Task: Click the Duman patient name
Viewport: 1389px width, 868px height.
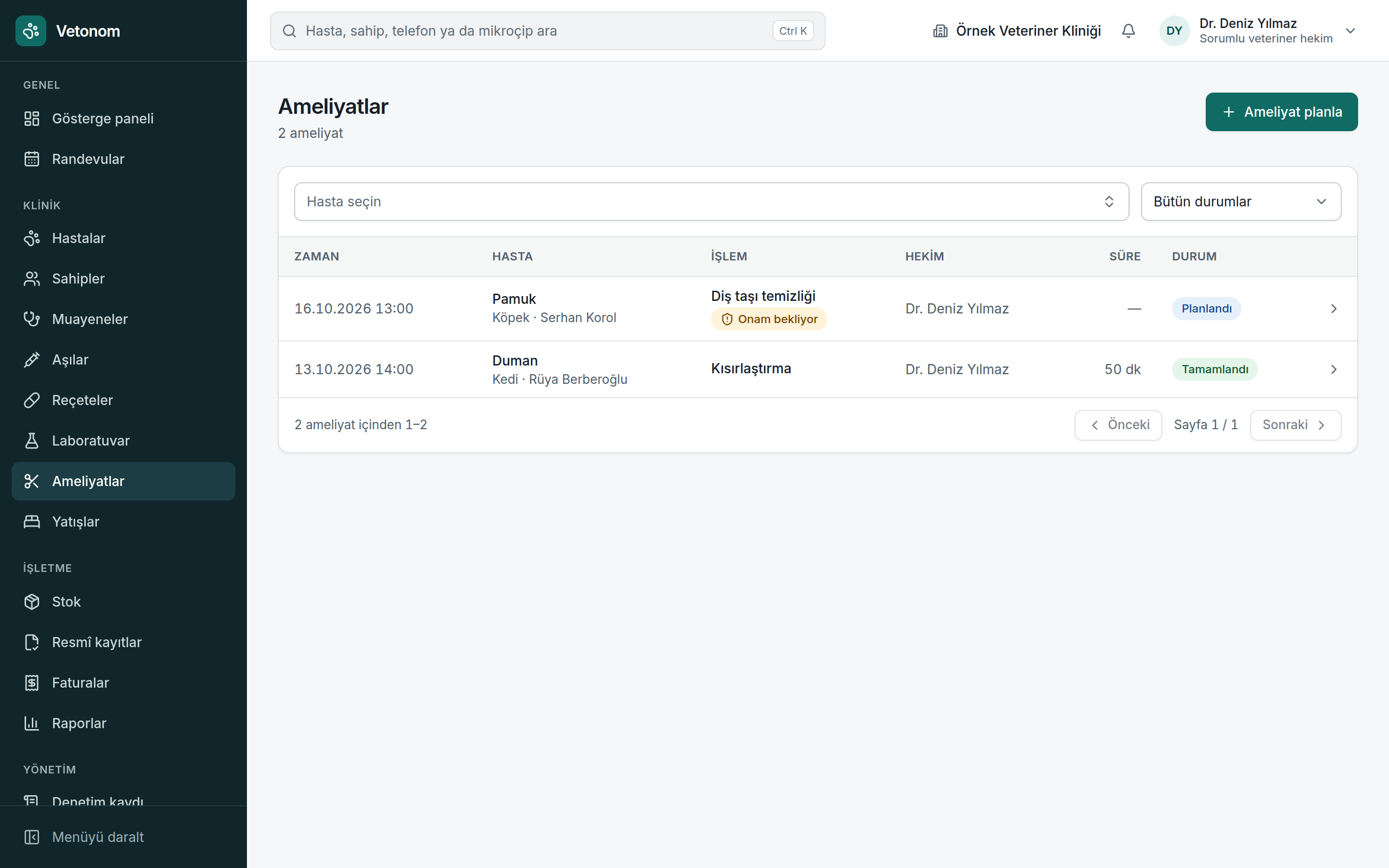Action: 515,361
